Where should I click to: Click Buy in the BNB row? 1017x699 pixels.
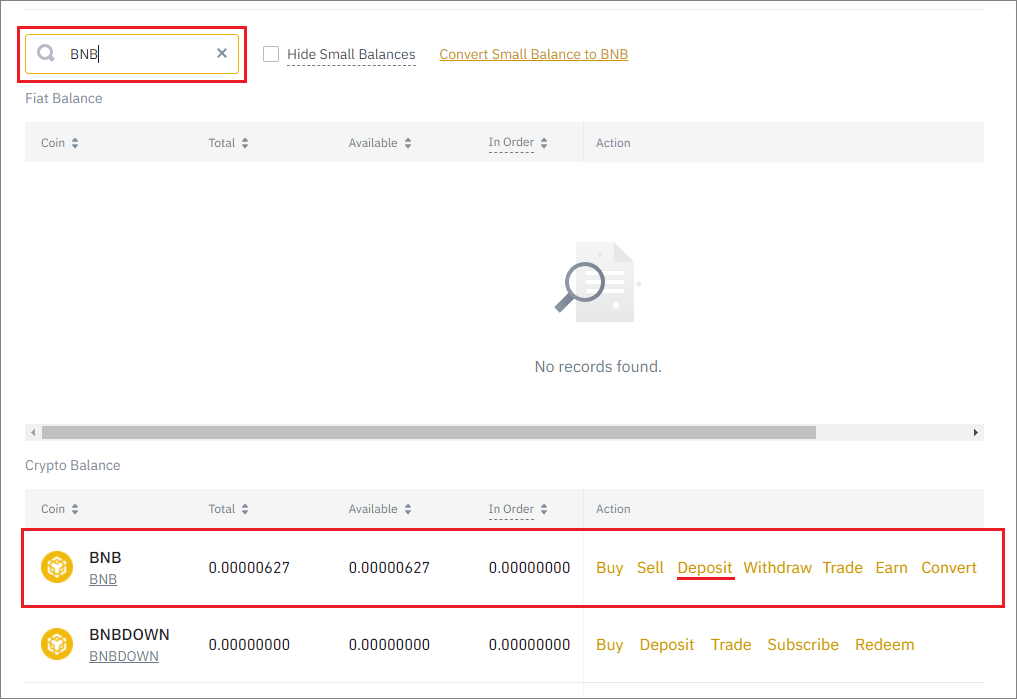[x=610, y=567]
